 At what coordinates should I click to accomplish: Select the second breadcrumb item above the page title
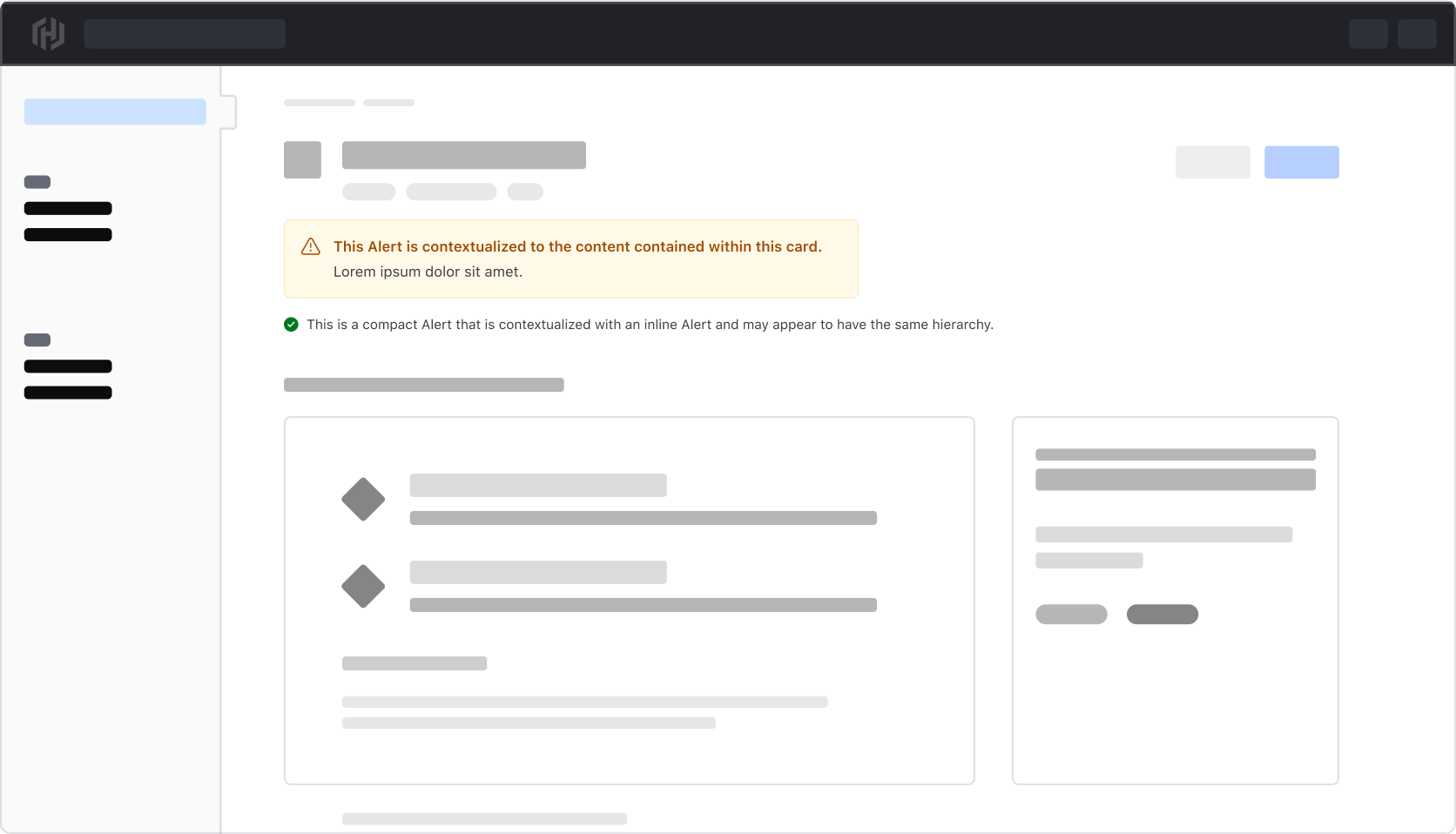click(x=389, y=102)
